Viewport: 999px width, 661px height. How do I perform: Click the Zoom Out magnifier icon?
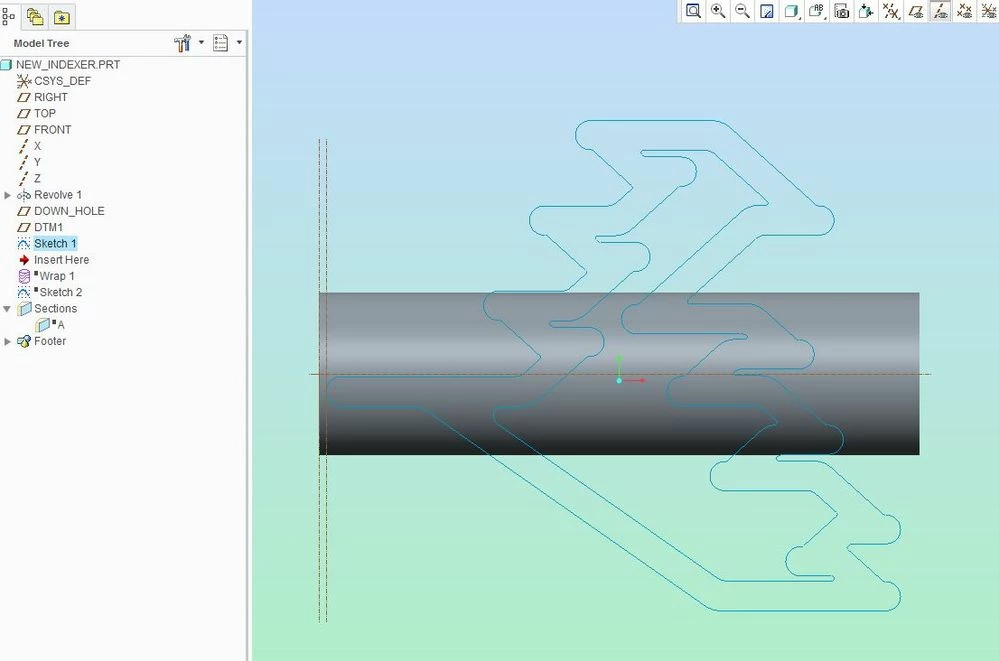tap(742, 11)
